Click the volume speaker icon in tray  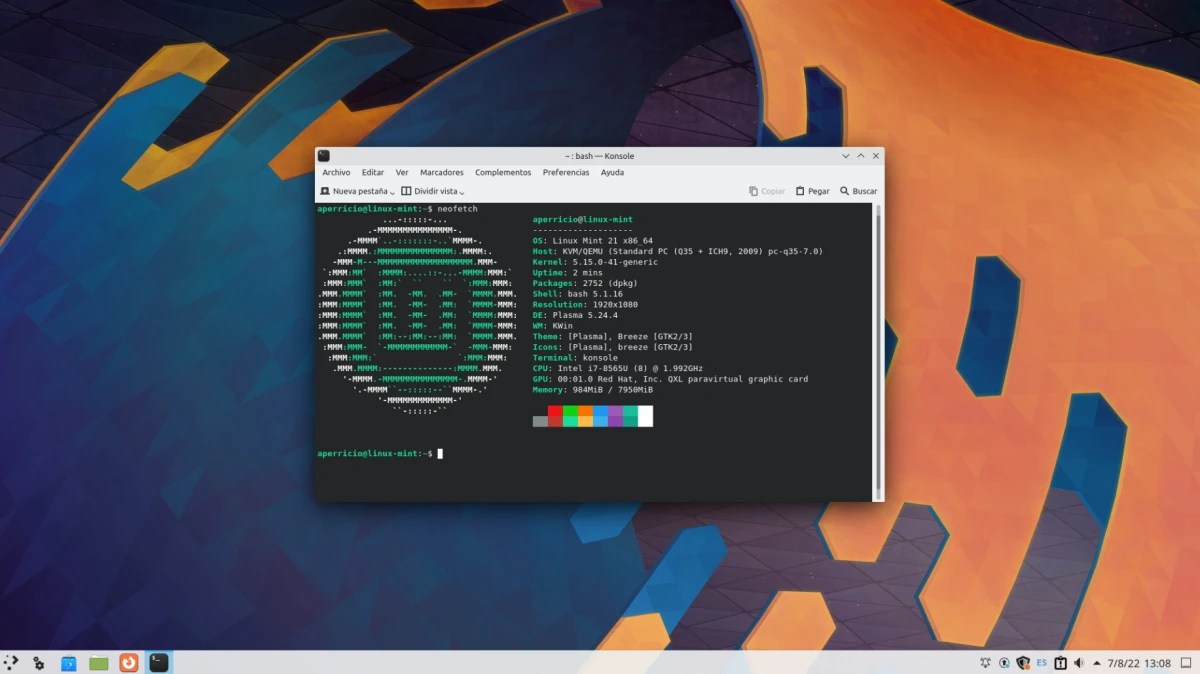click(1078, 662)
